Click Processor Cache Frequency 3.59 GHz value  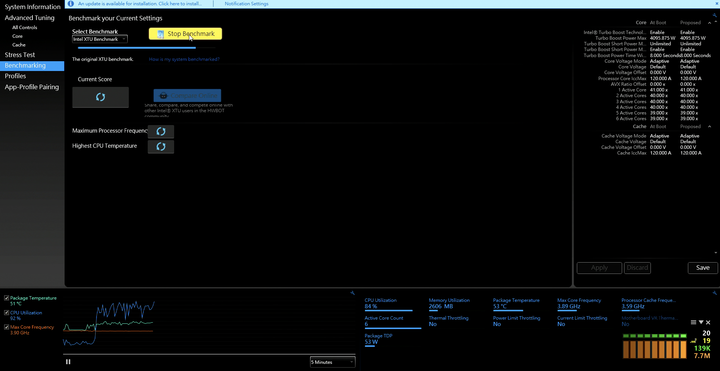(x=633, y=306)
